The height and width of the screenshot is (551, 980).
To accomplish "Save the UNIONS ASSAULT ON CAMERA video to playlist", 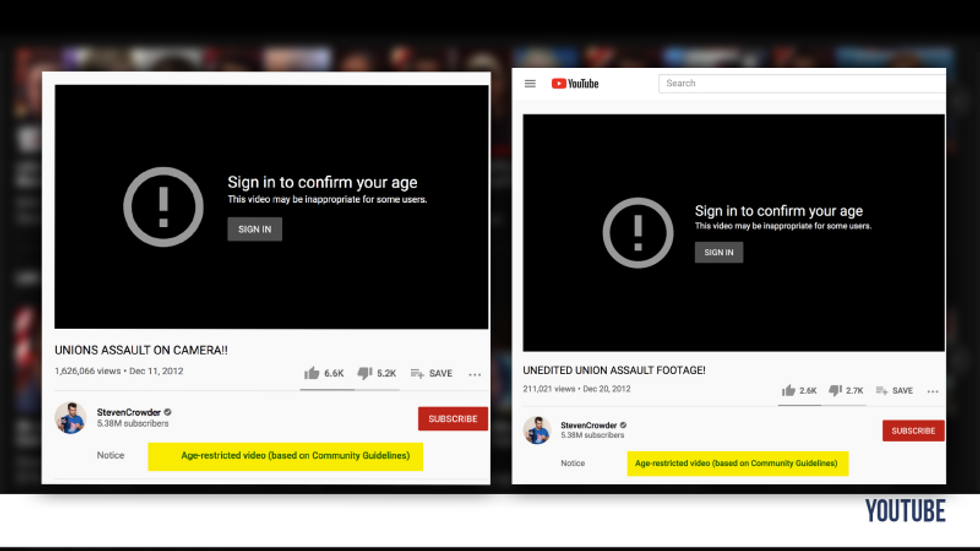I will (431, 373).
